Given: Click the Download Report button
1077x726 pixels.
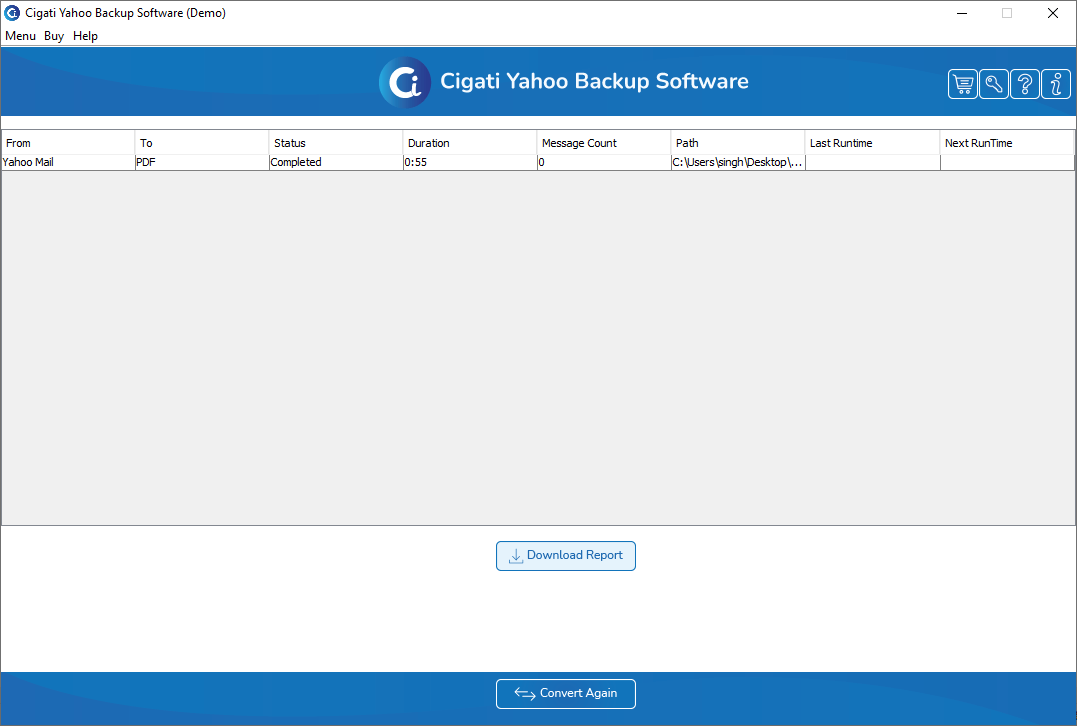Looking at the screenshot, I should (x=565, y=556).
